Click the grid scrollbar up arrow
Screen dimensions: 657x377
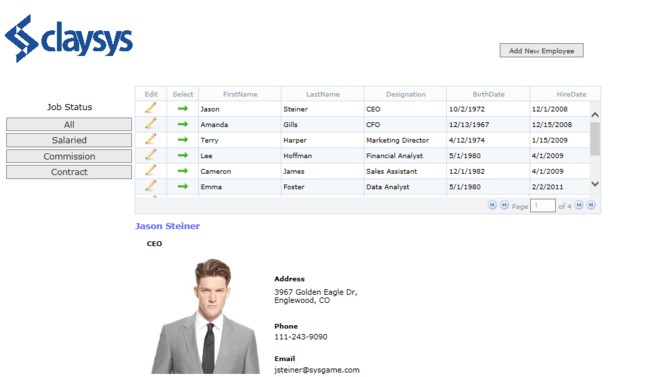click(x=595, y=114)
